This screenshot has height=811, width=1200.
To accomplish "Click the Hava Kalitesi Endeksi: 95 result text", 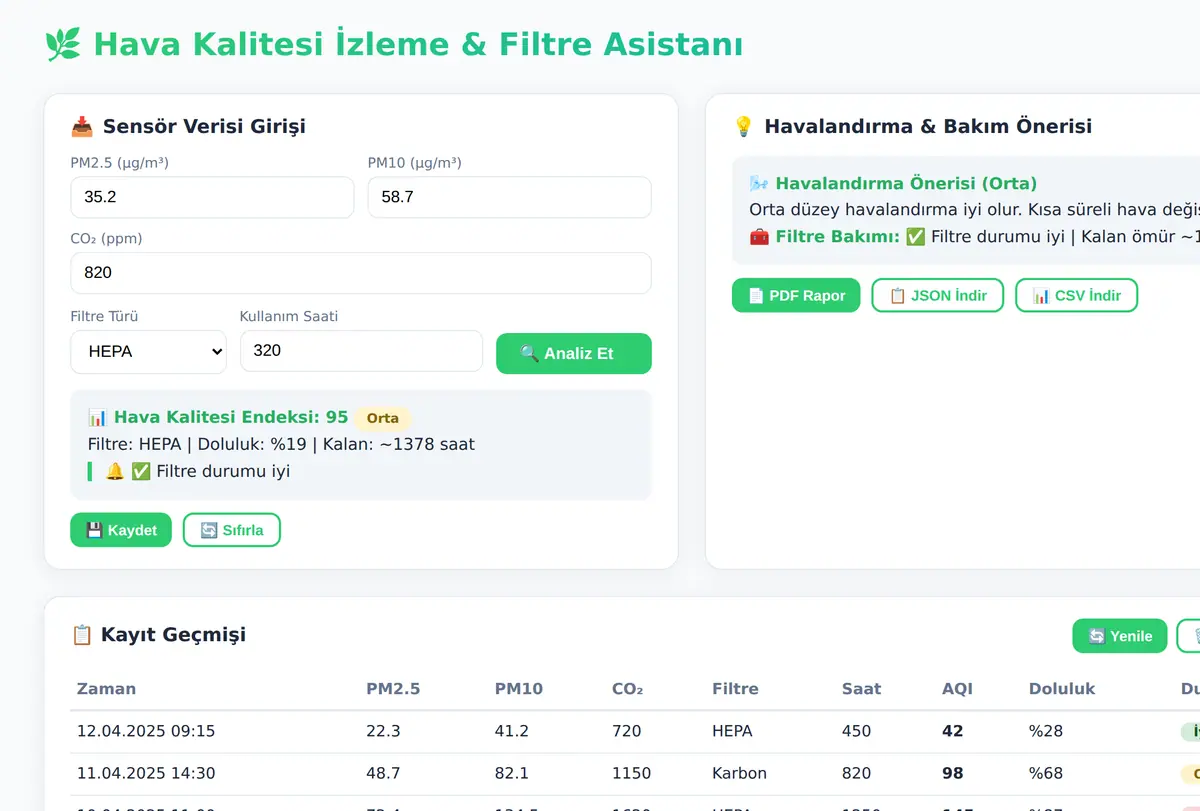I will pos(231,417).
